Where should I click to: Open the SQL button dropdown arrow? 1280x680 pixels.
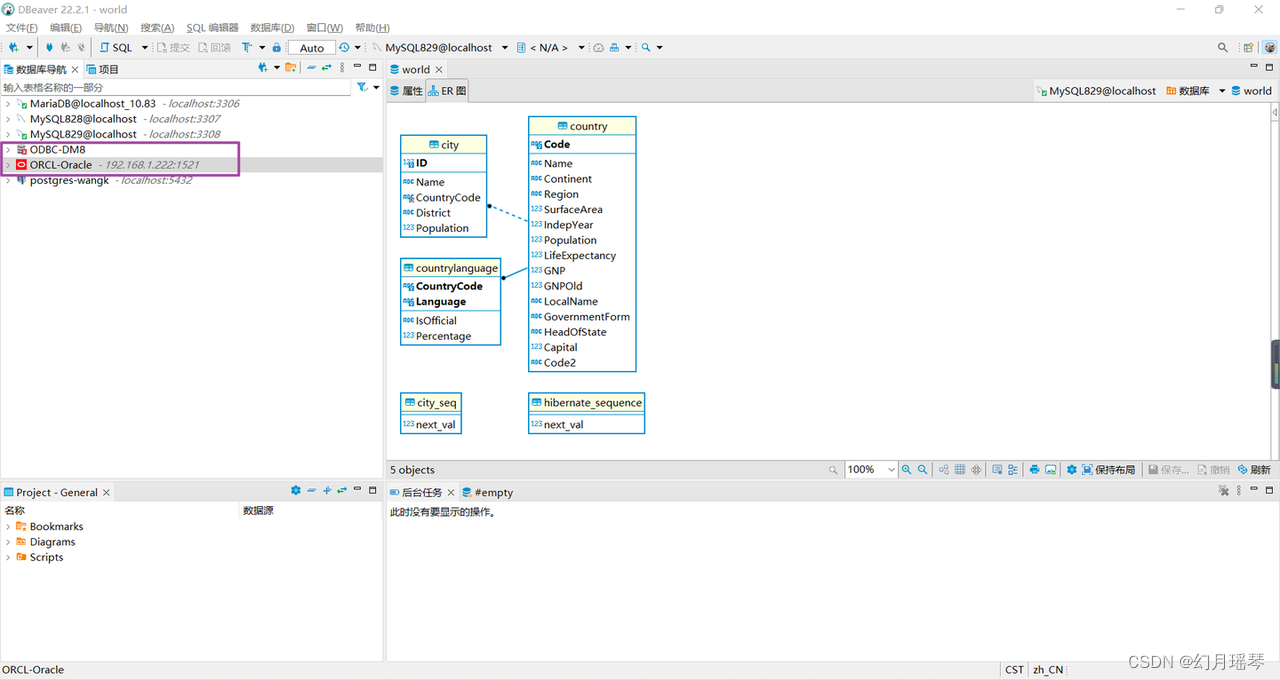pyautogui.click(x=144, y=47)
